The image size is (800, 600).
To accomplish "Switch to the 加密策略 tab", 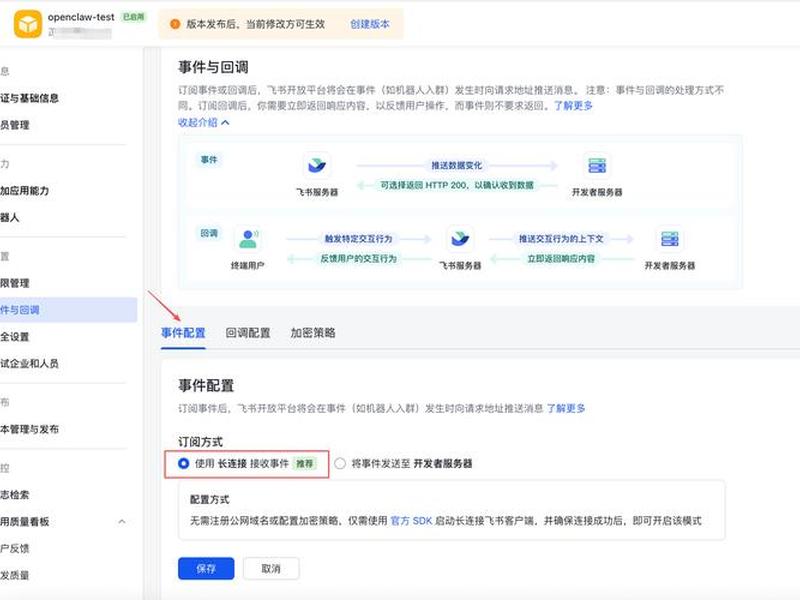I will tap(313, 333).
